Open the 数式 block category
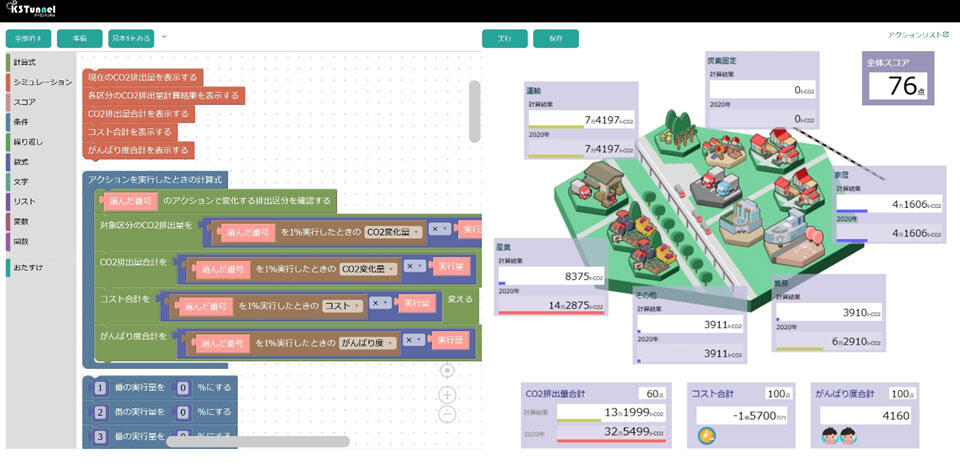 click(21, 162)
